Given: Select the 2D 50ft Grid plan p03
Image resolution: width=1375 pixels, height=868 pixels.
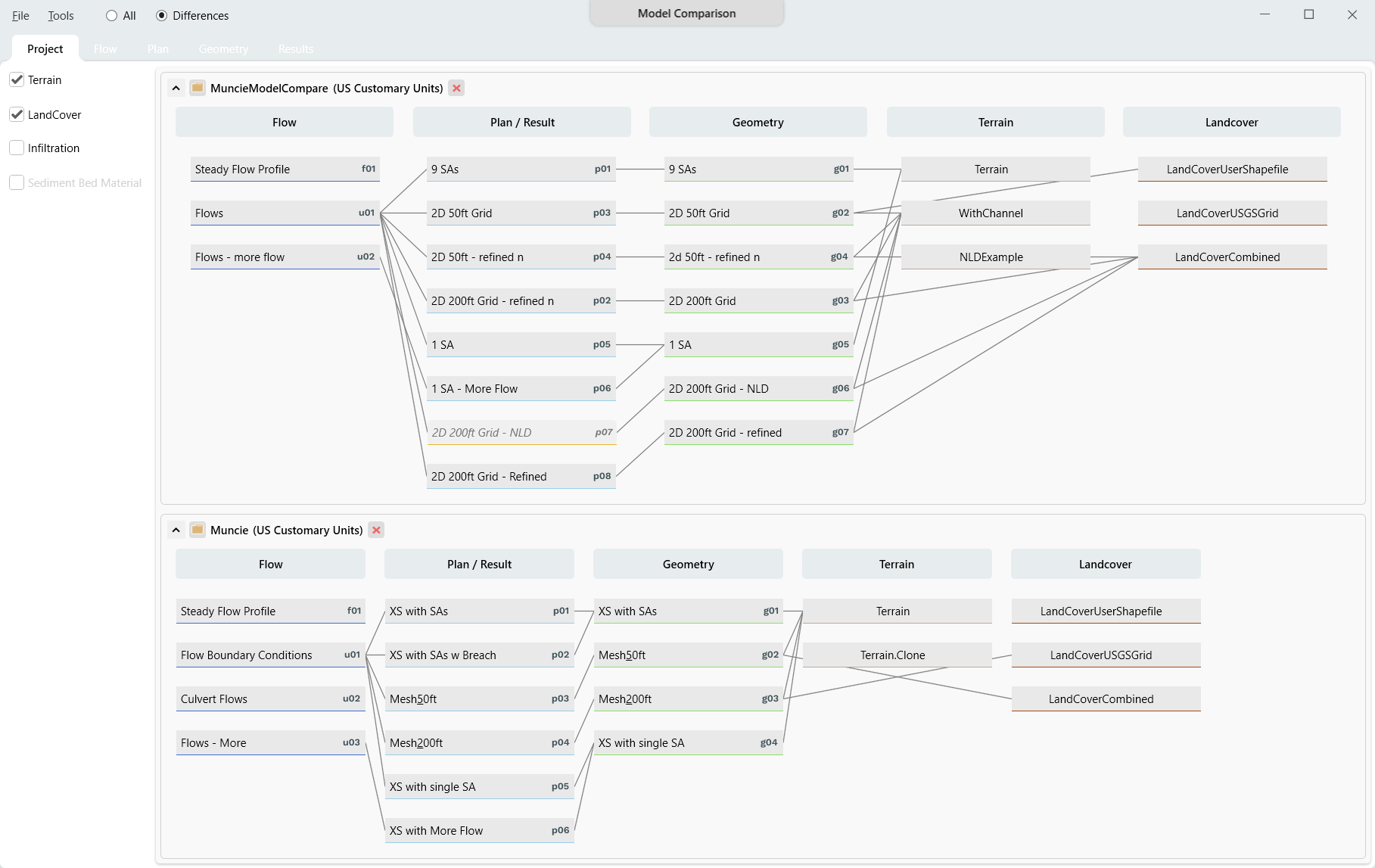Looking at the screenshot, I should tap(521, 213).
